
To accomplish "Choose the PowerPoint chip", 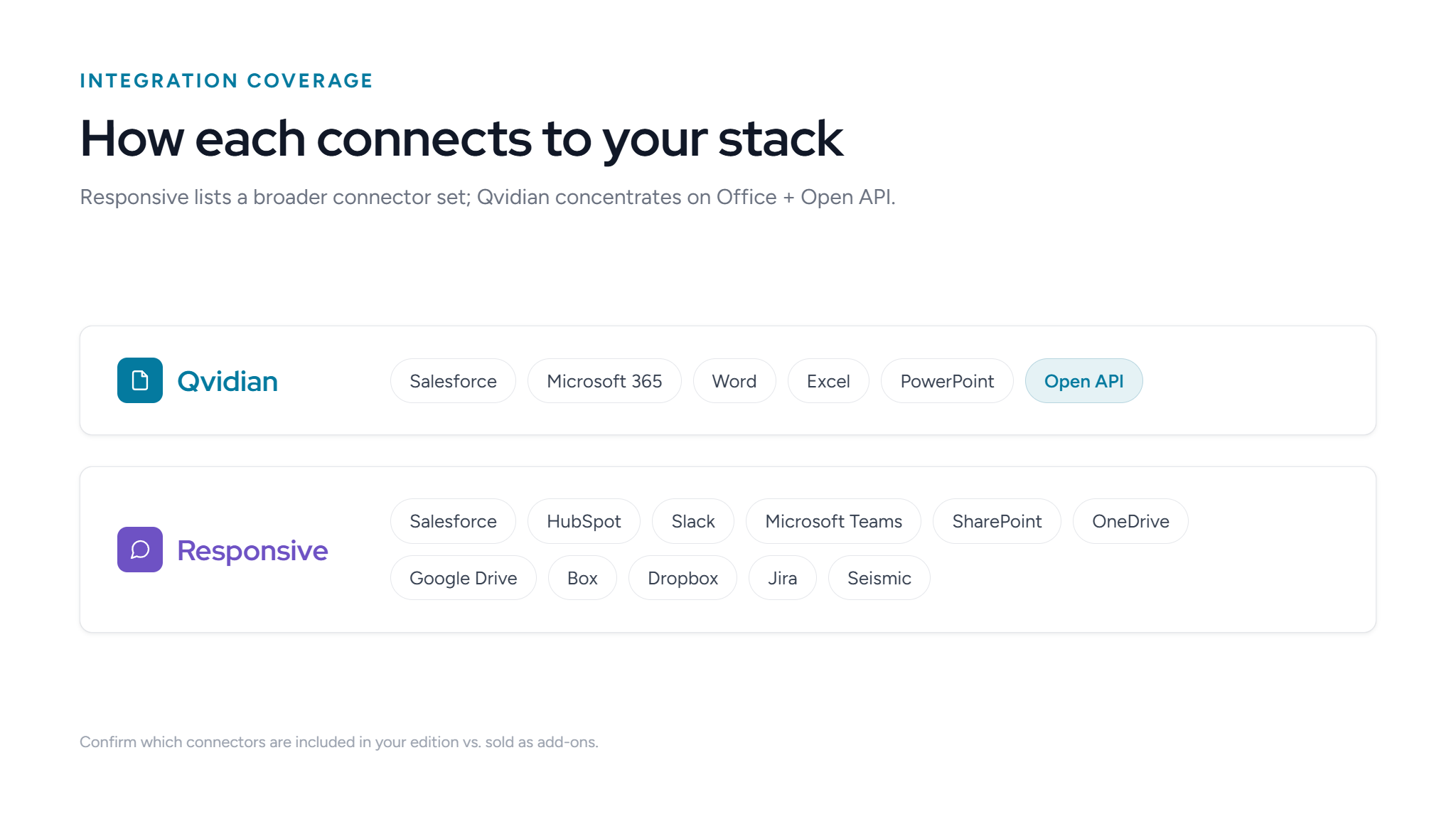I will tap(947, 381).
